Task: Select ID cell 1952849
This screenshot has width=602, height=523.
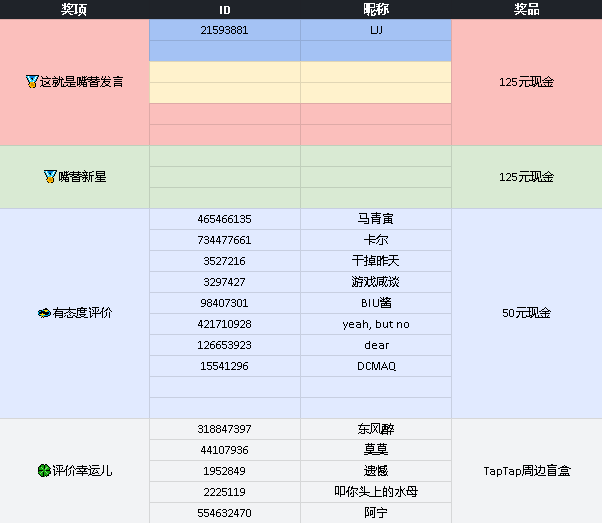Action: pos(225,471)
